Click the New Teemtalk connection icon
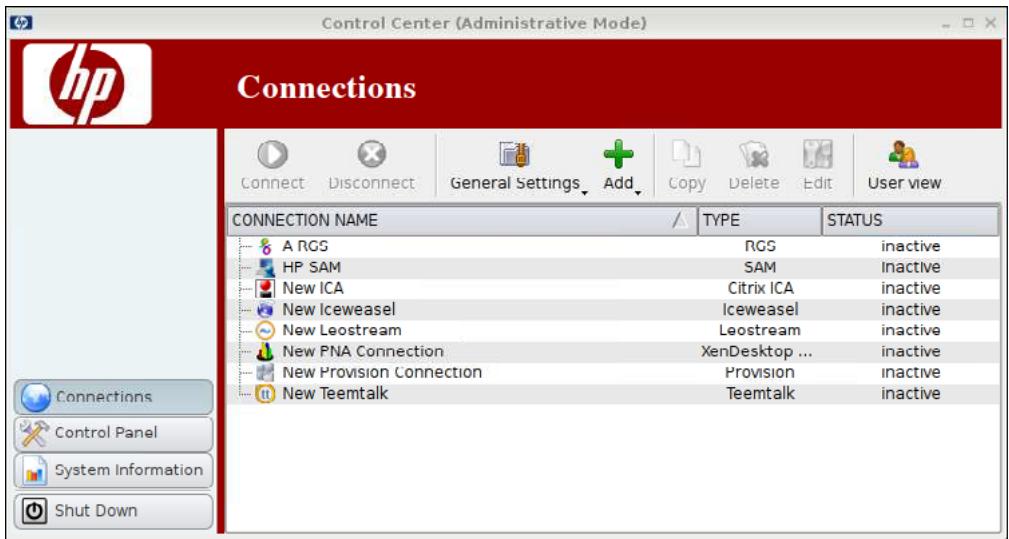The width and height of the screenshot is (1009, 539). pyautogui.click(x=265, y=394)
